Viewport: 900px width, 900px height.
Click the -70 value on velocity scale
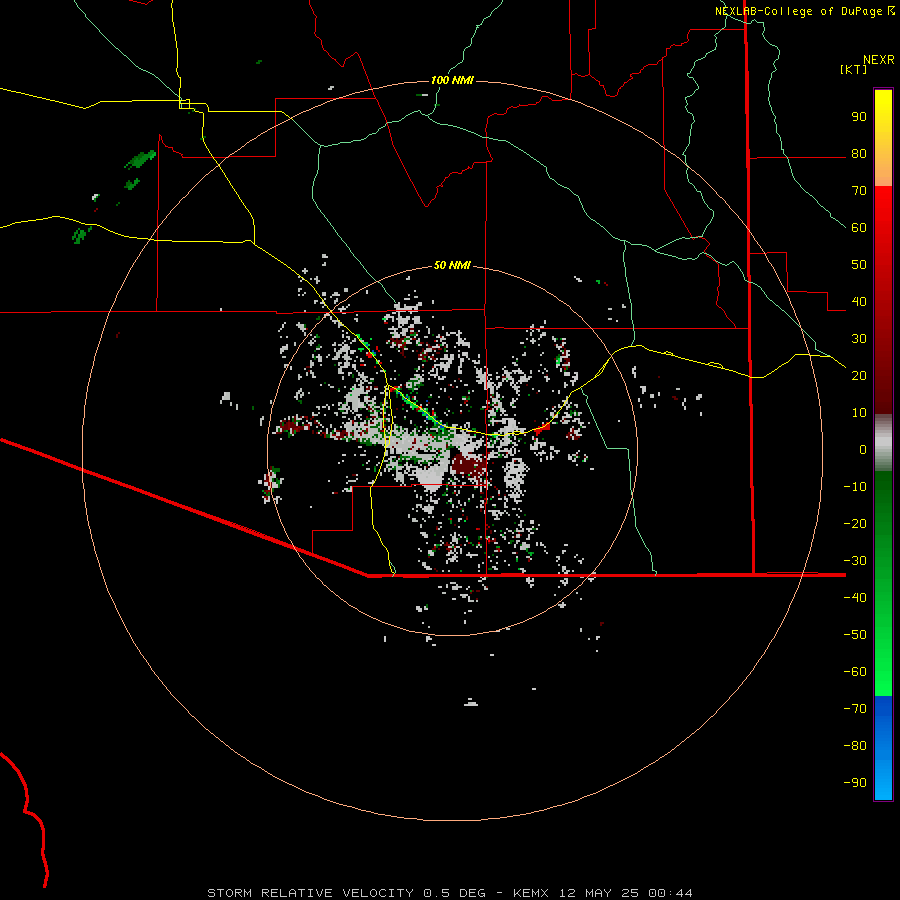point(855,708)
